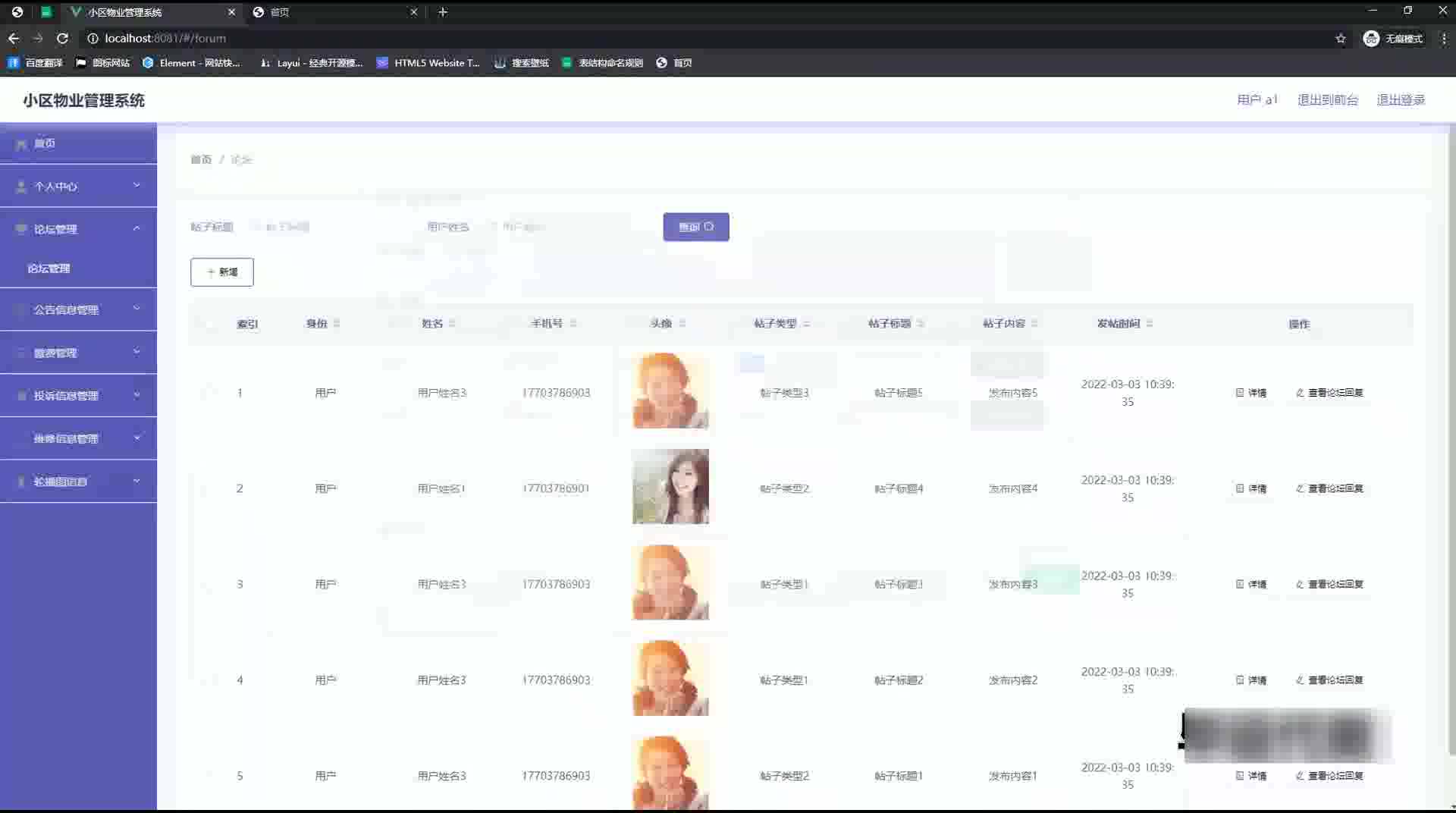This screenshot has height=813, width=1456.
Task: Open 缴费管理 sidebar menu
Action: 79,353
